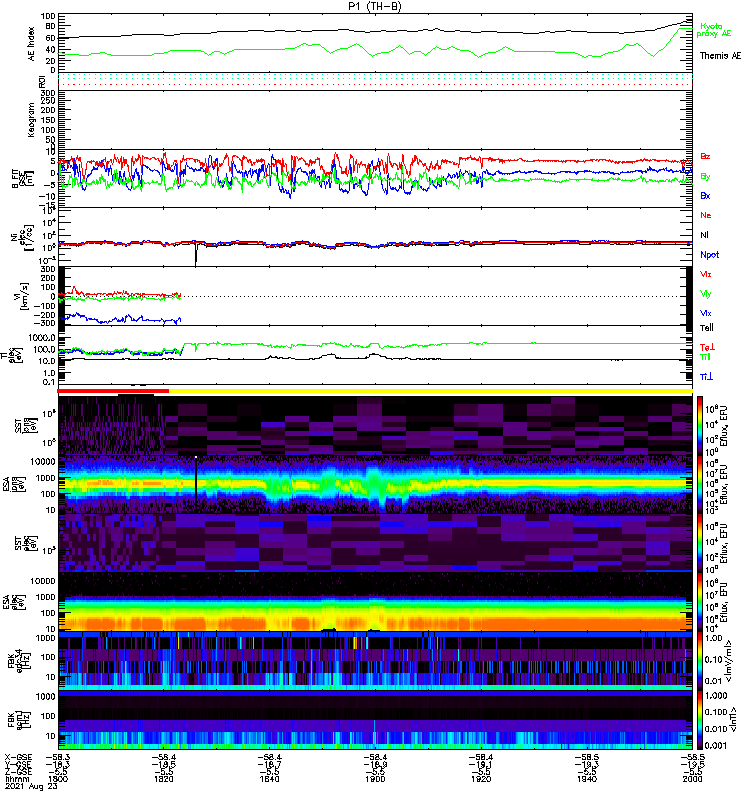
Task: Click the SST electrons spectrogram panel
Action: point(376,543)
